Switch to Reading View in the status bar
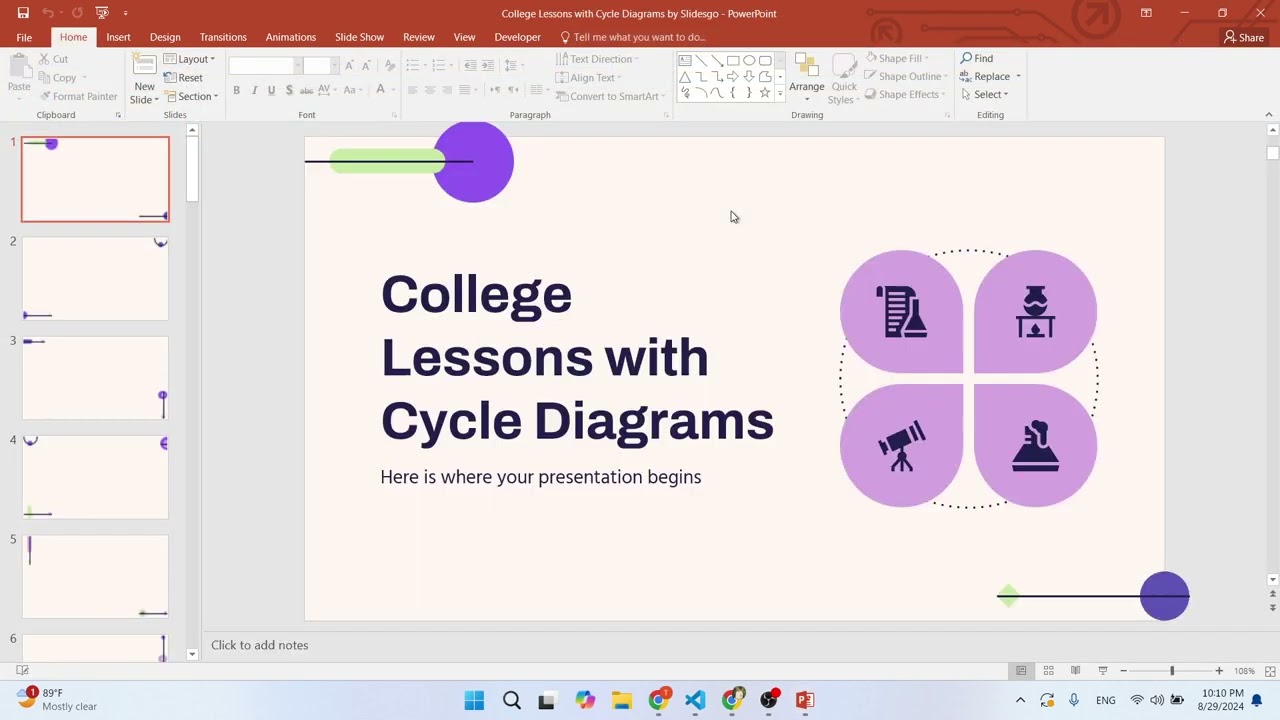This screenshot has height=720, width=1280. point(1075,671)
